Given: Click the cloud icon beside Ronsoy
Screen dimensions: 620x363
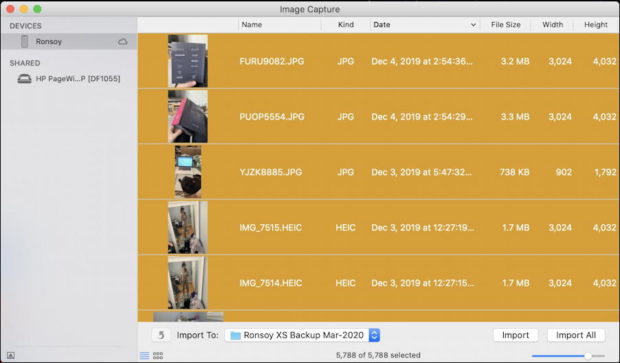Looking at the screenshot, I should 123,42.
